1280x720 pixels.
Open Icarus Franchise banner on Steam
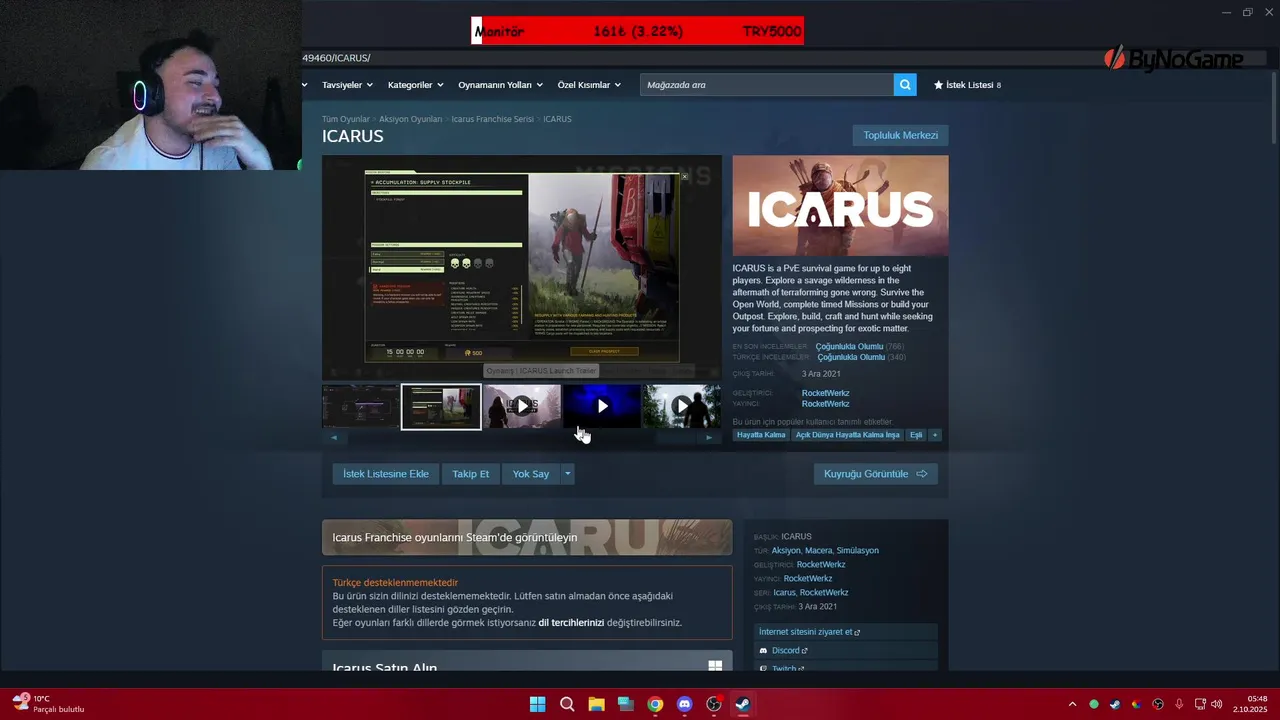pyautogui.click(x=527, y=537)
